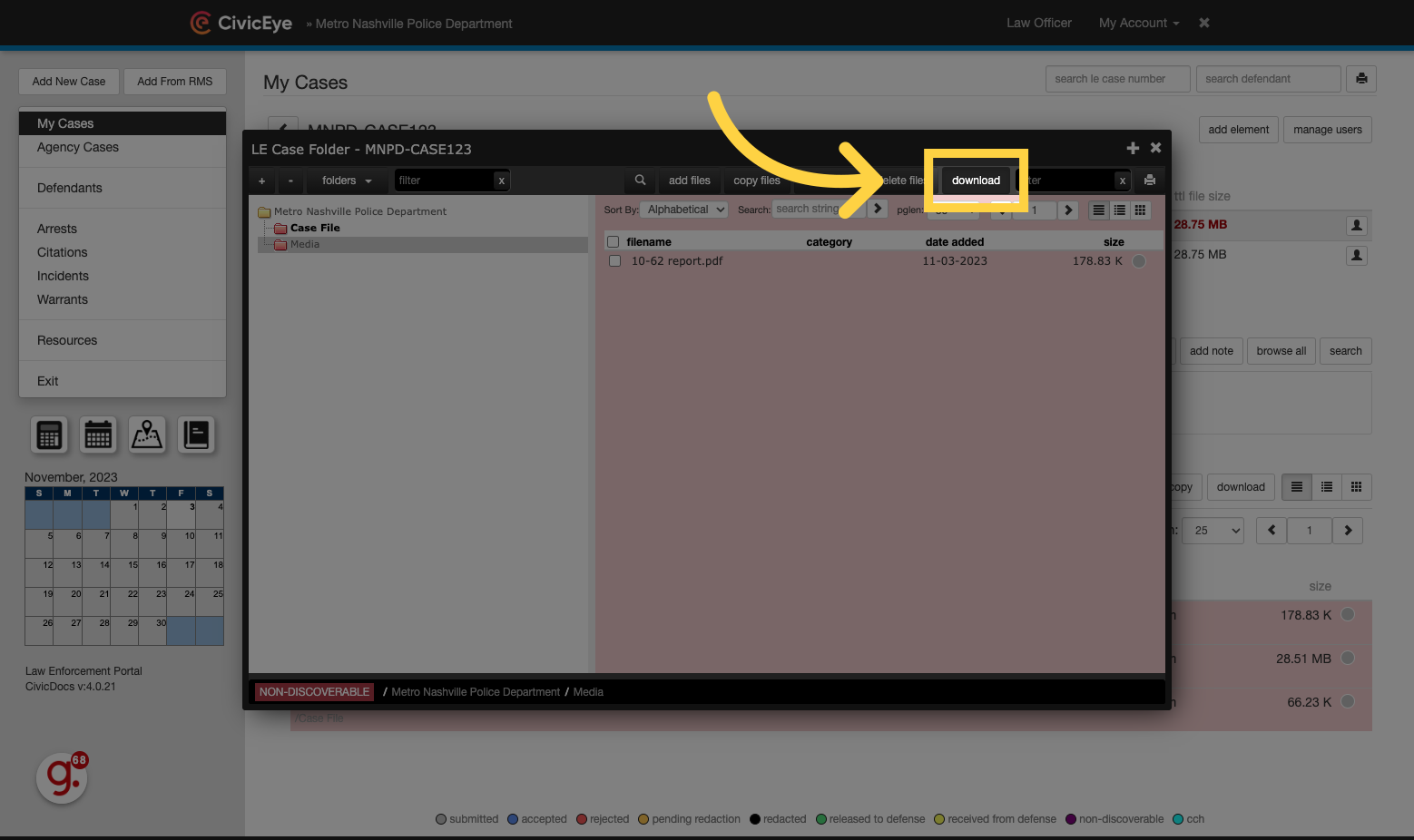Open Citations in the sidebar
This screenshot has height=840, width=1414.
pyautogui.click(x=123, y=252)
